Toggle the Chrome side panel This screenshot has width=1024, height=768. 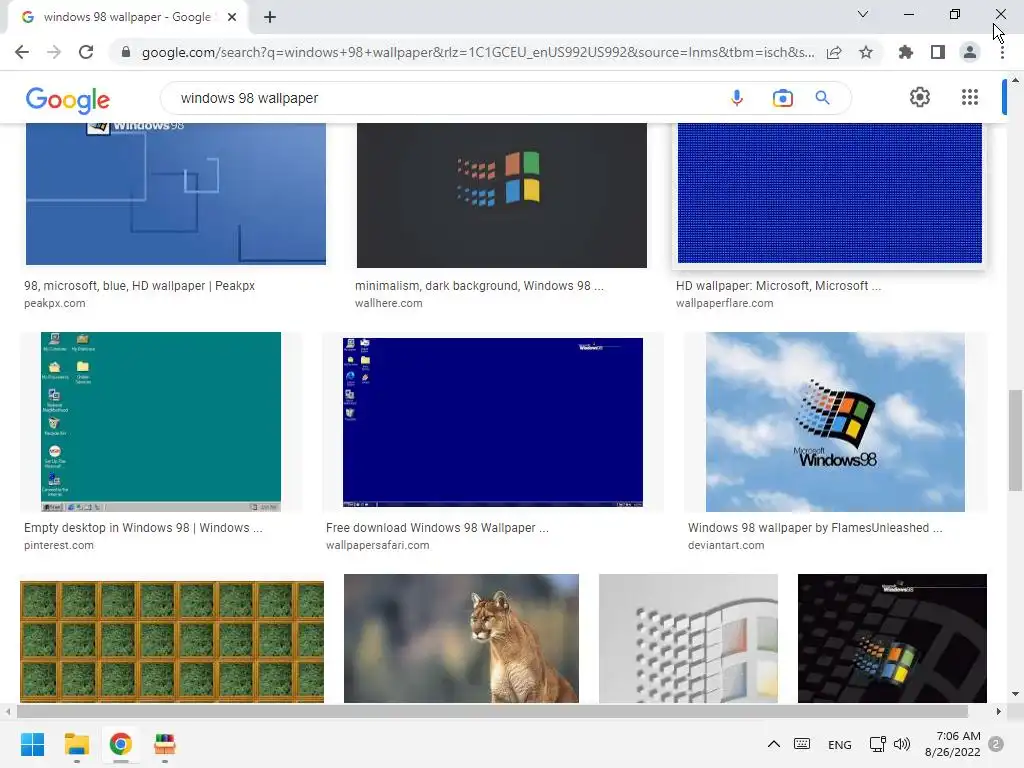tap(938, 52)
